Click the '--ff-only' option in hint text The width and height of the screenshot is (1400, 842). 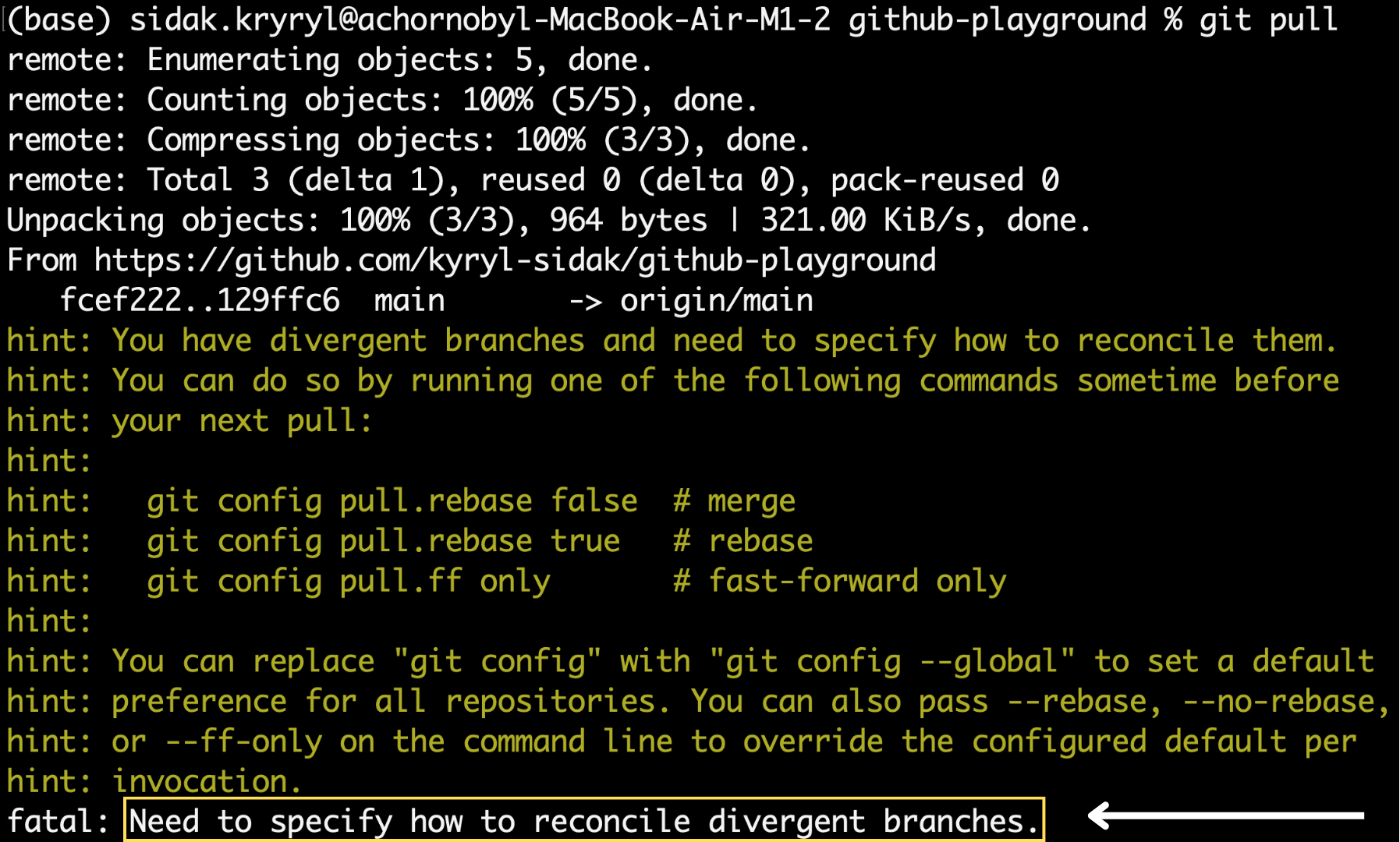click(x=243, y=742)
